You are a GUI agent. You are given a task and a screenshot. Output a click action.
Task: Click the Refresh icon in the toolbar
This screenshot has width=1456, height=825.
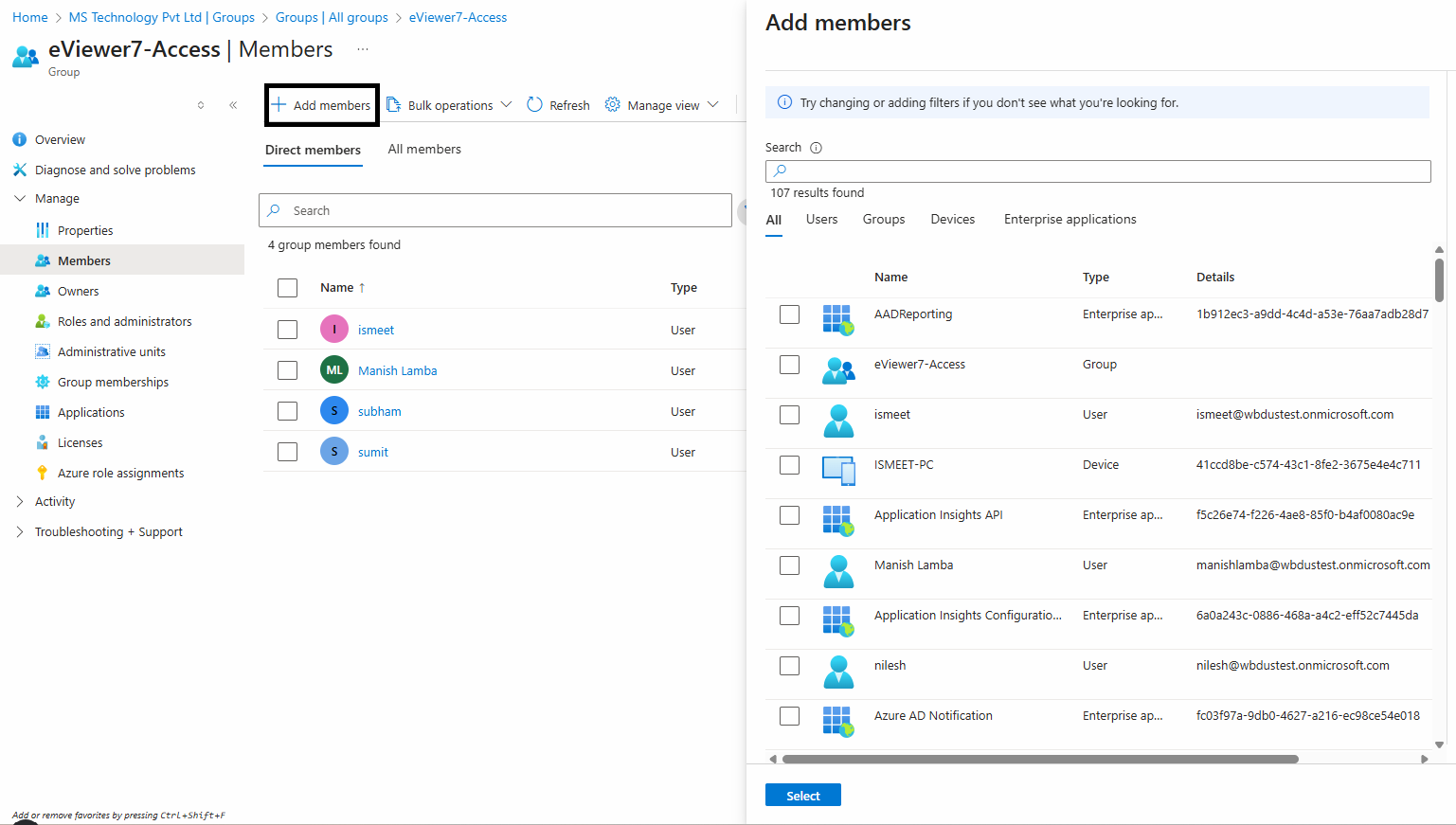534,105
